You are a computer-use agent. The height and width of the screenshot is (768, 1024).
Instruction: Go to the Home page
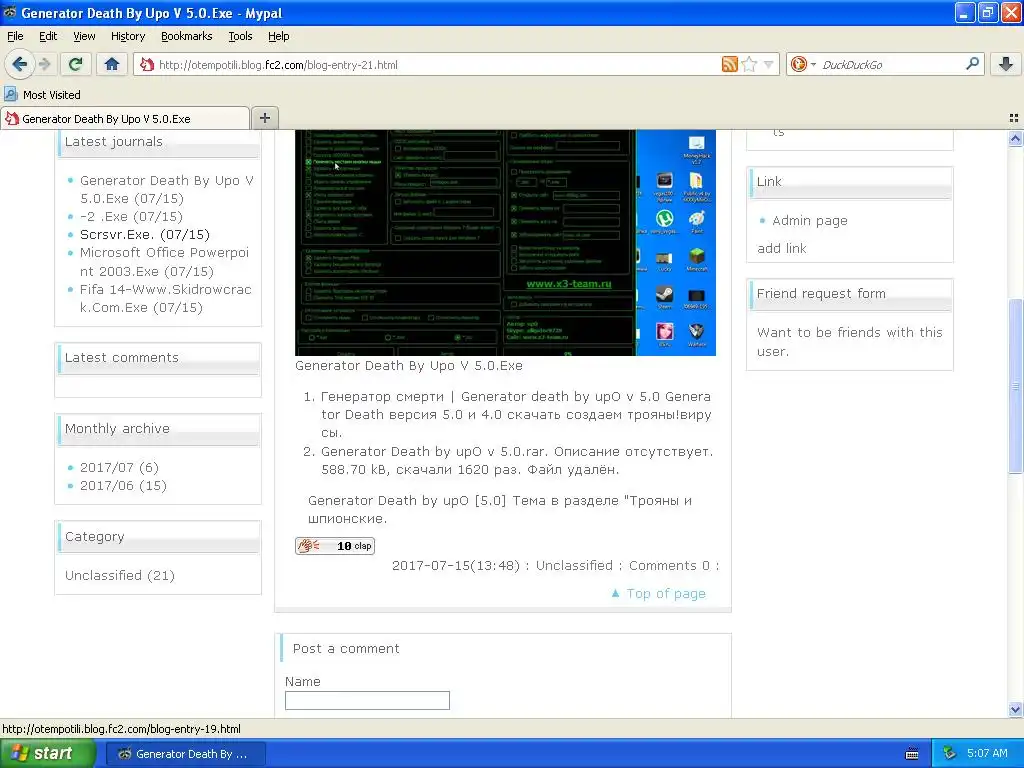(x=112, y=64)
